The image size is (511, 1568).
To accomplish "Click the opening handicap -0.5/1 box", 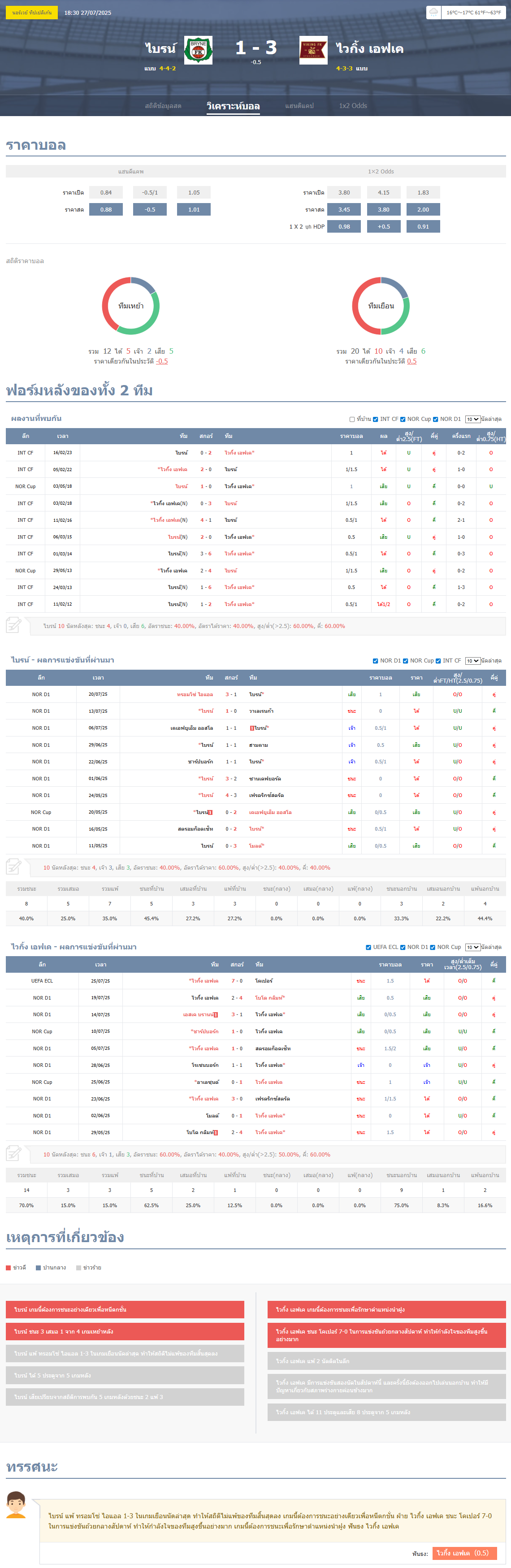I will click(x=150, y=192).
